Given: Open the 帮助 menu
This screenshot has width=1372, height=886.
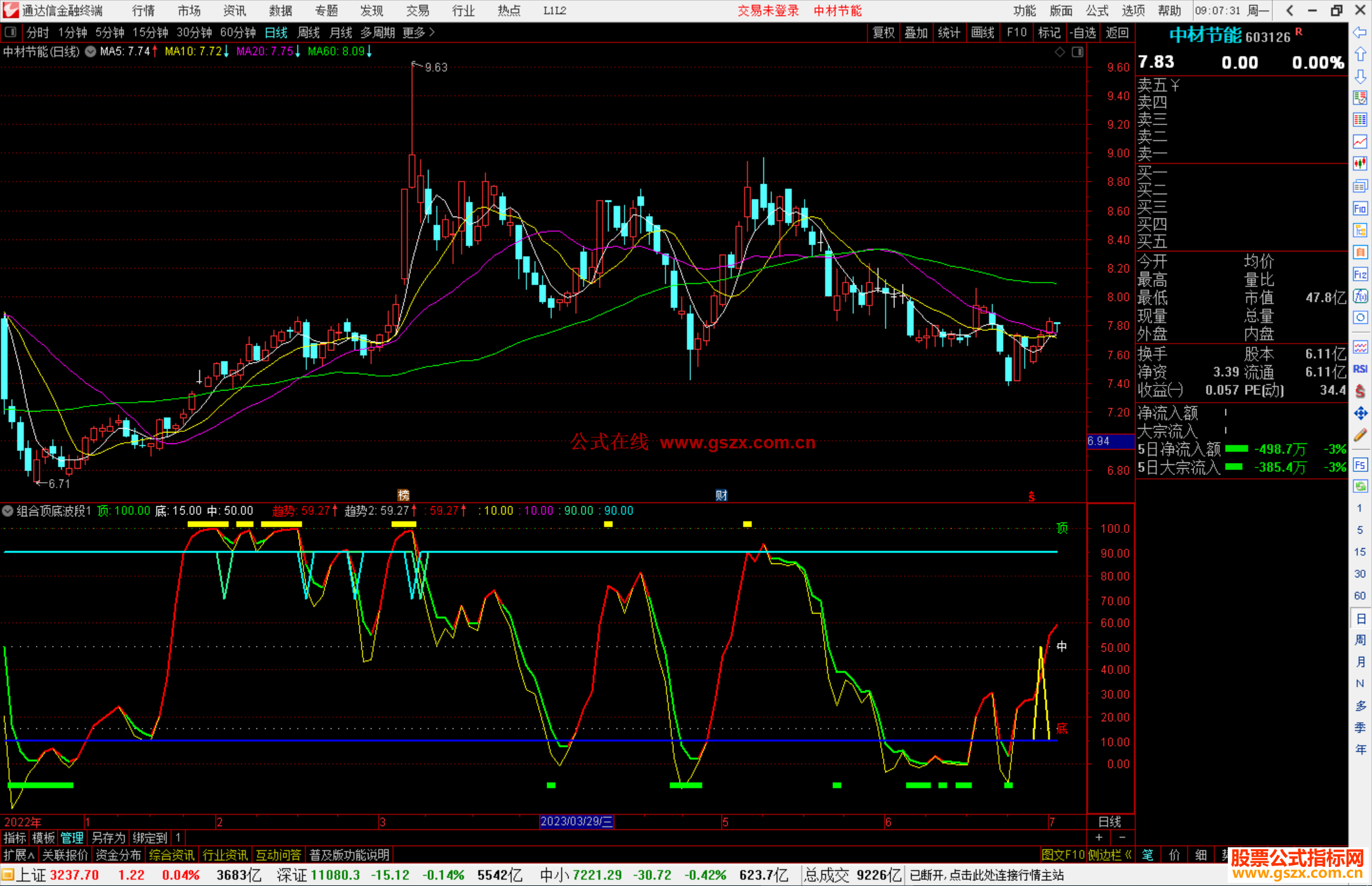Looking at the screenshot, I should pyautogui.click(x=1169, y=10).
